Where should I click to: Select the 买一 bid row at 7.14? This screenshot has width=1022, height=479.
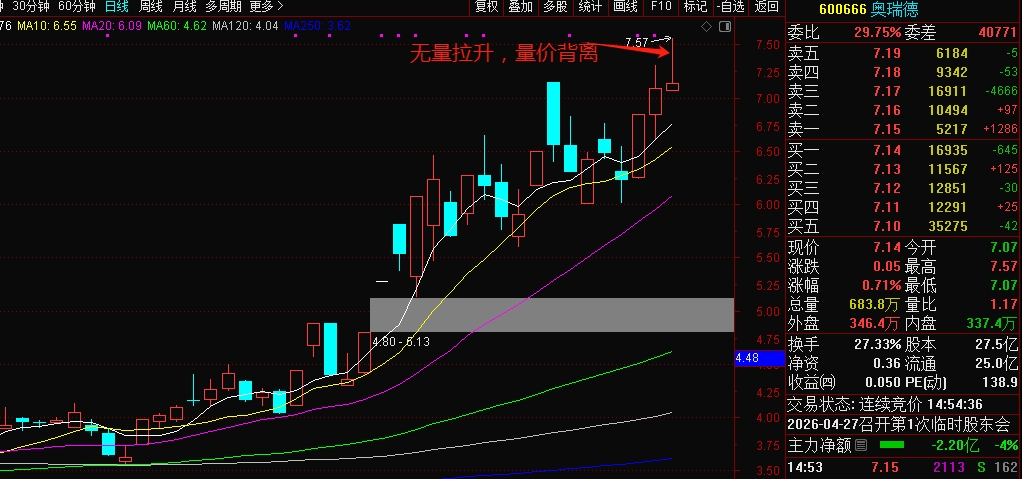point(903,151)
